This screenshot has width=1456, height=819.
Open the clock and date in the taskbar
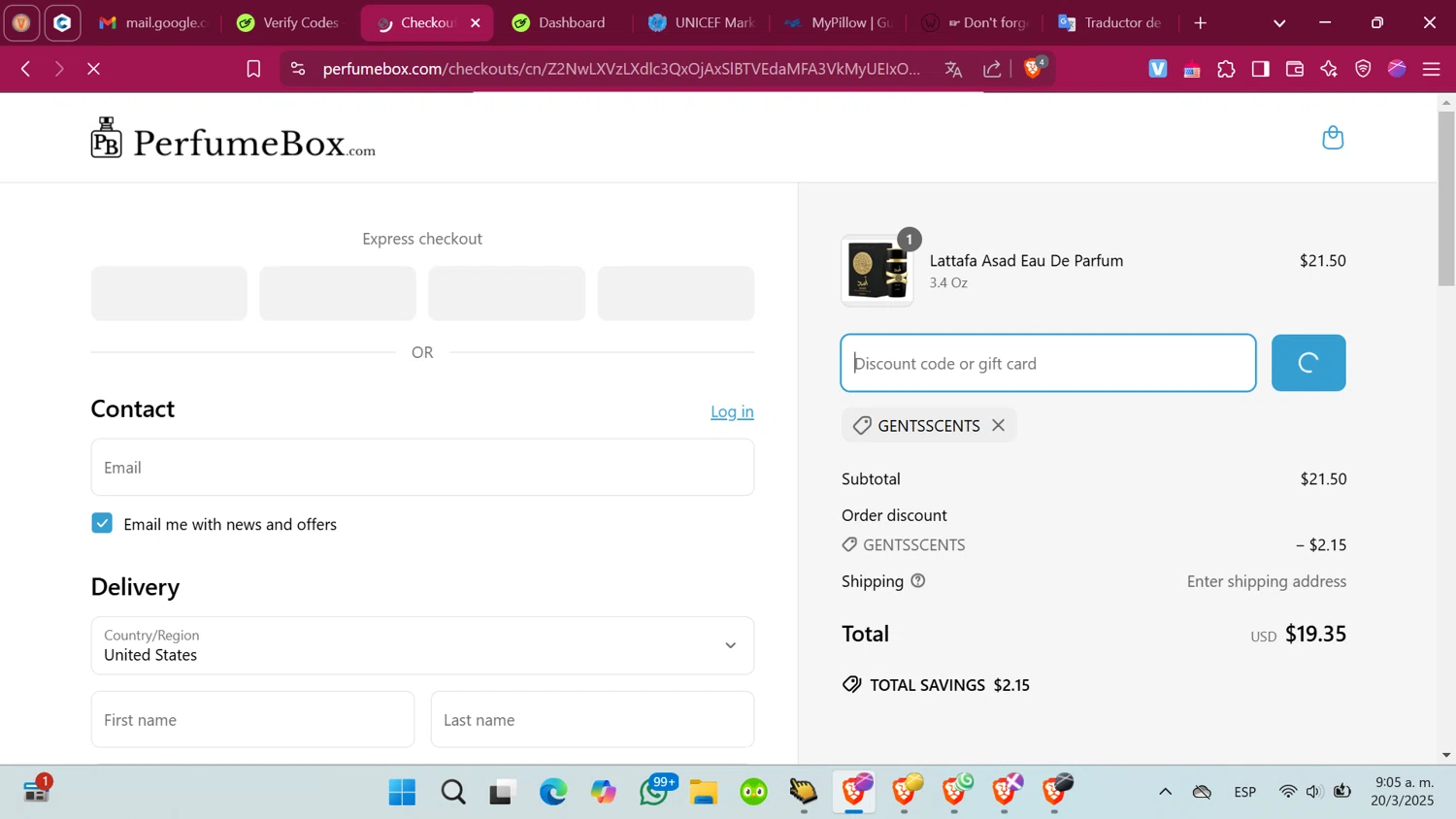[x=1404, y=792]
